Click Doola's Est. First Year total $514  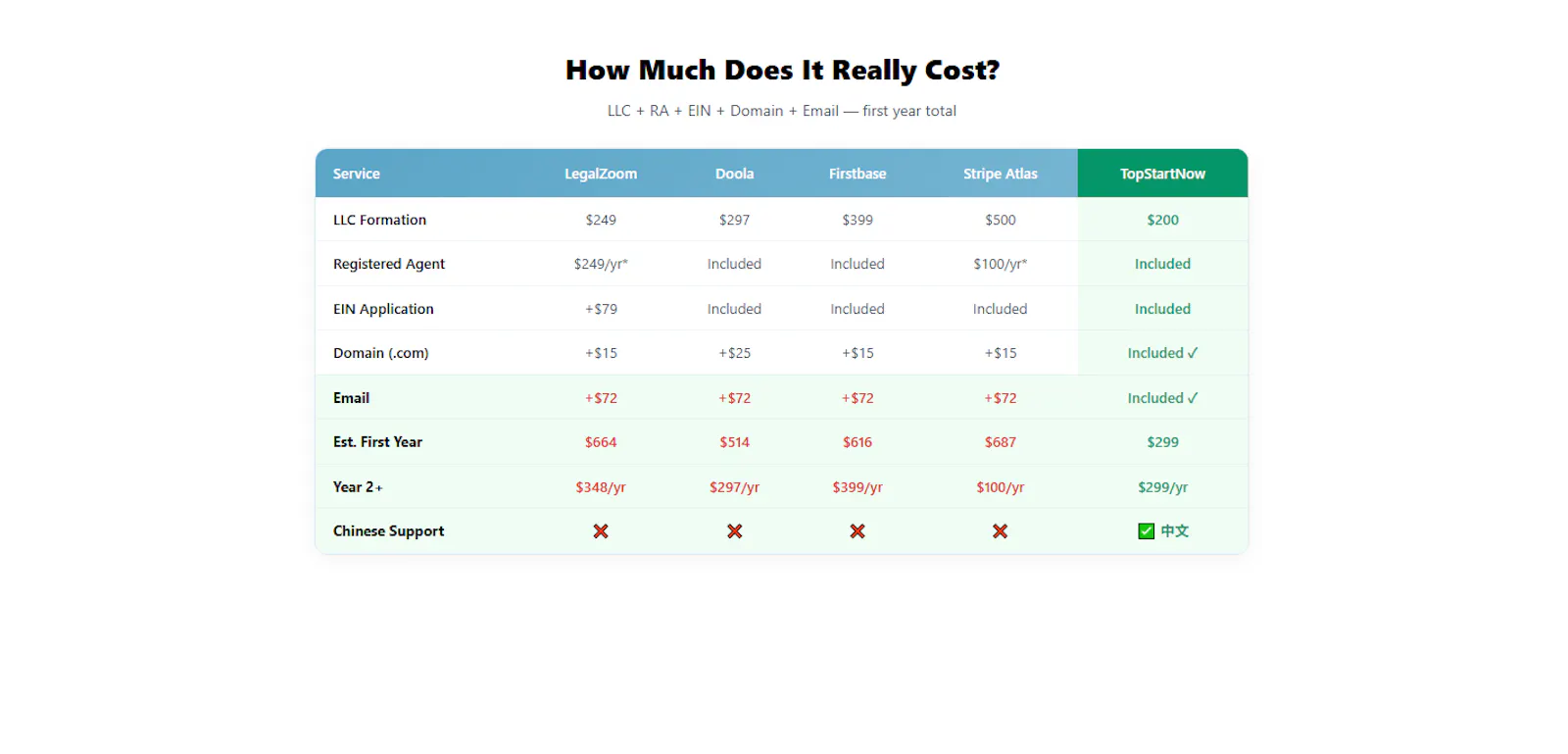pos(734,442)
